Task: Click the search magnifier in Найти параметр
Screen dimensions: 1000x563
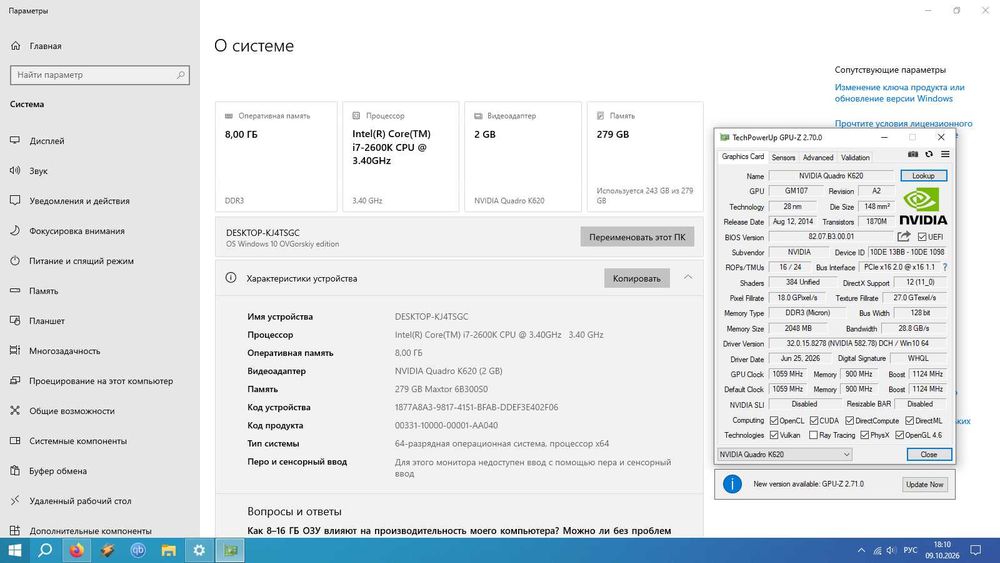Action: pos(180,75)
